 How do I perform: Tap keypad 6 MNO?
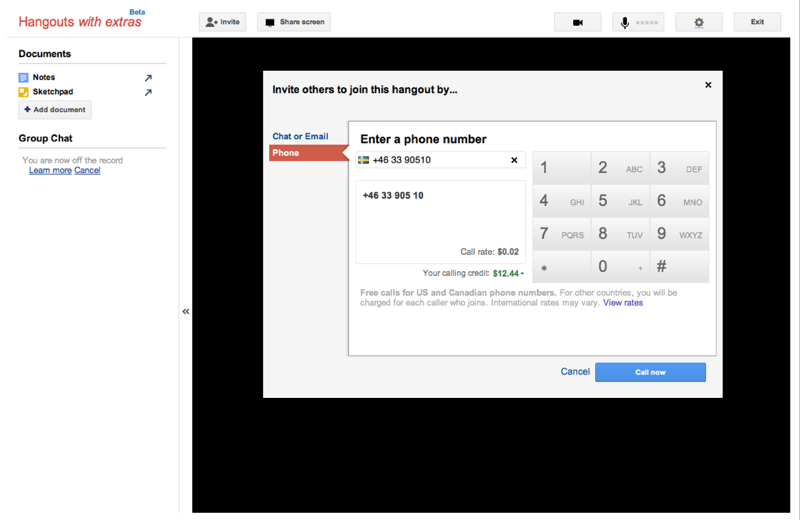click(x=680, y=201)
